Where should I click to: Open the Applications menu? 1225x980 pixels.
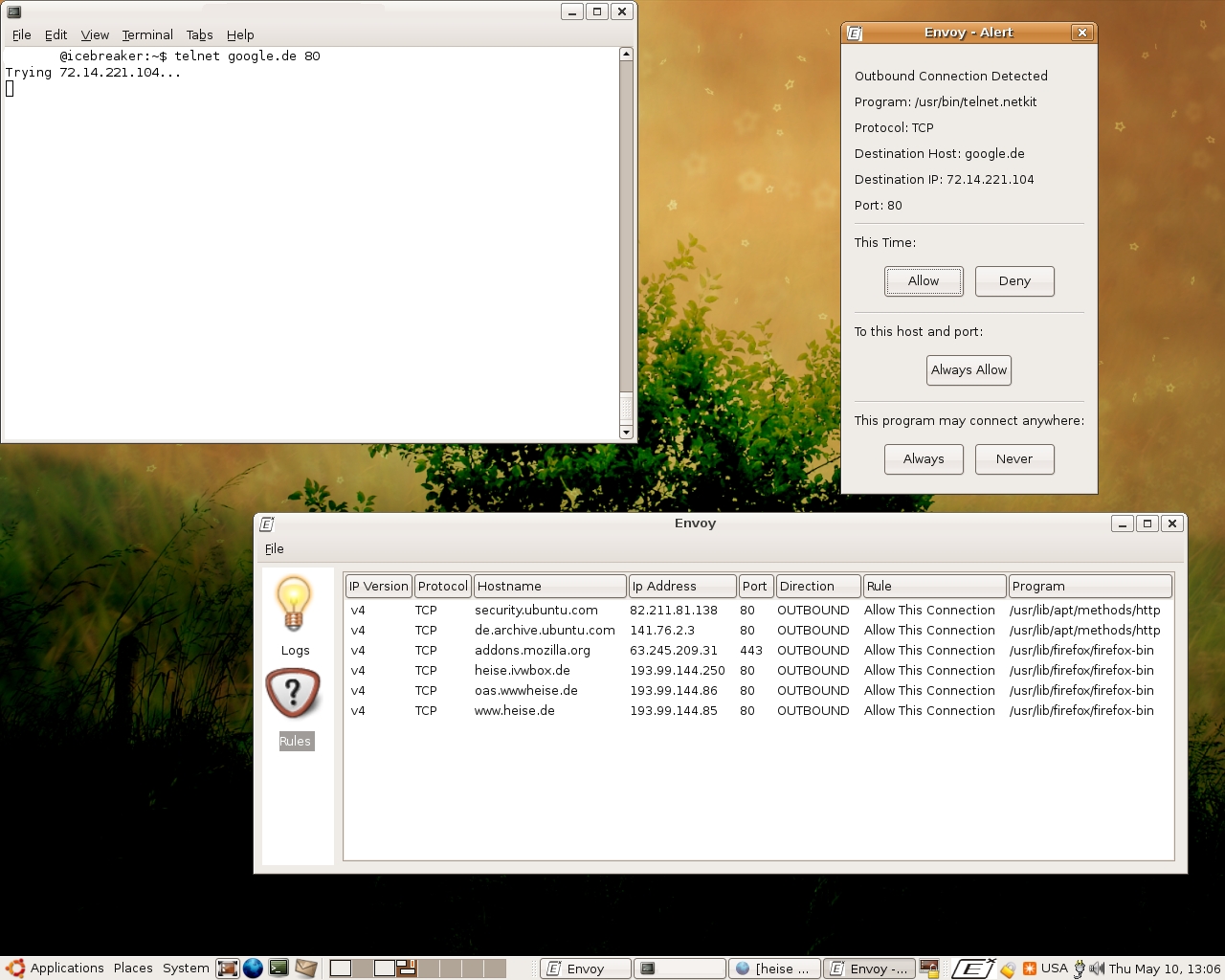coord(56,968)
